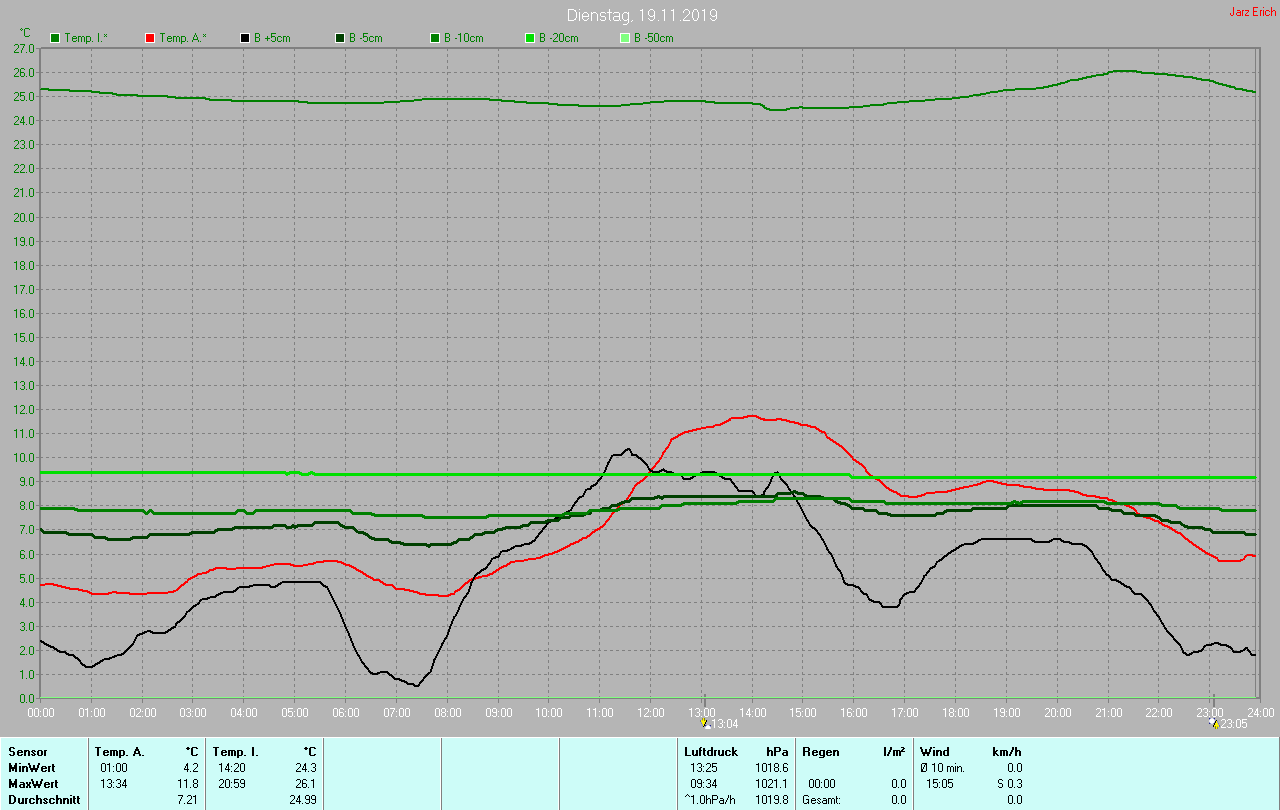The image size is (1280, 810).
Task: Toggle the B -5cm legend entry
Action: (x=358, y=38)
